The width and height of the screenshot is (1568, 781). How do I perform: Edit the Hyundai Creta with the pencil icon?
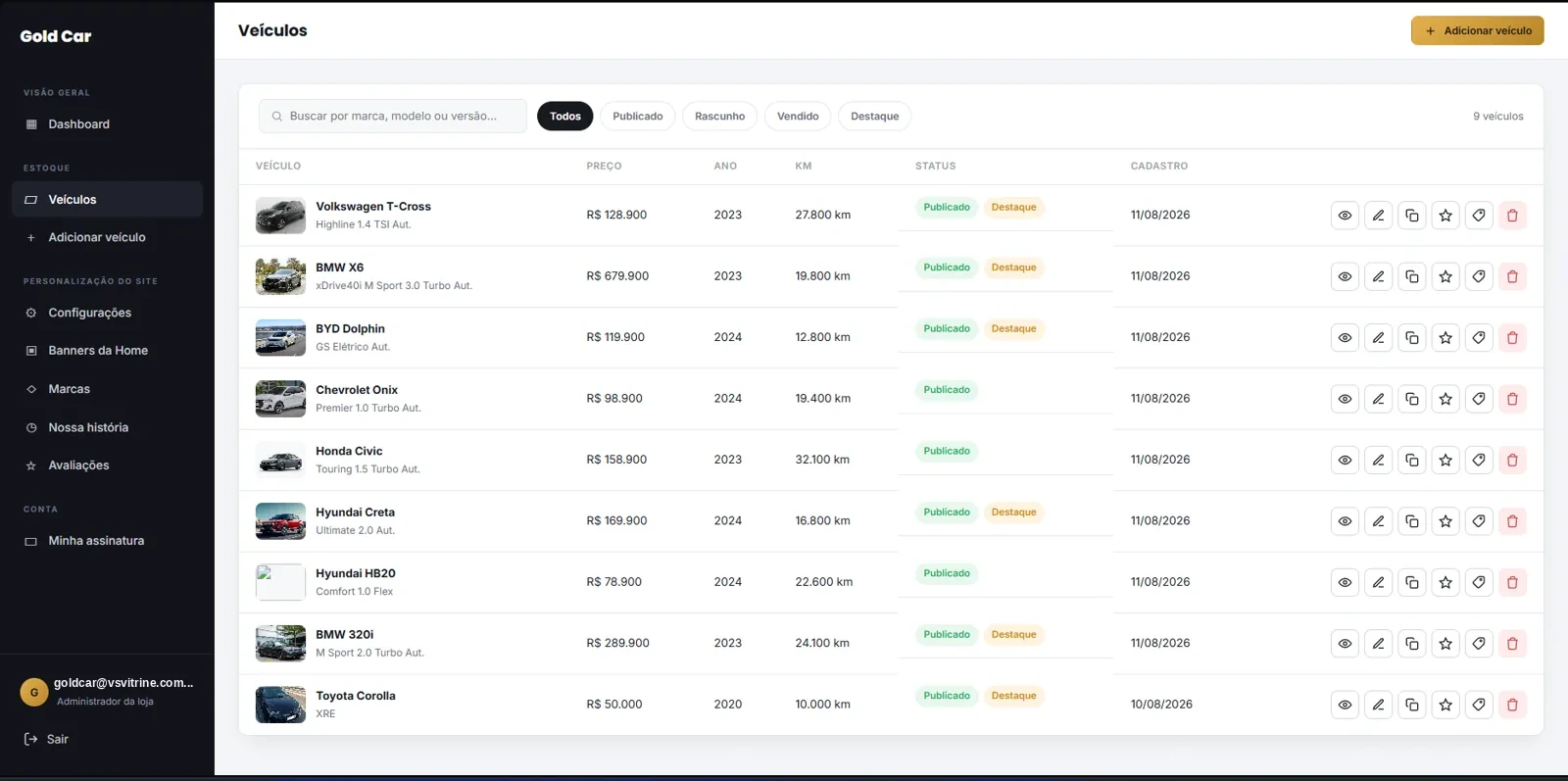point(1378,521)
